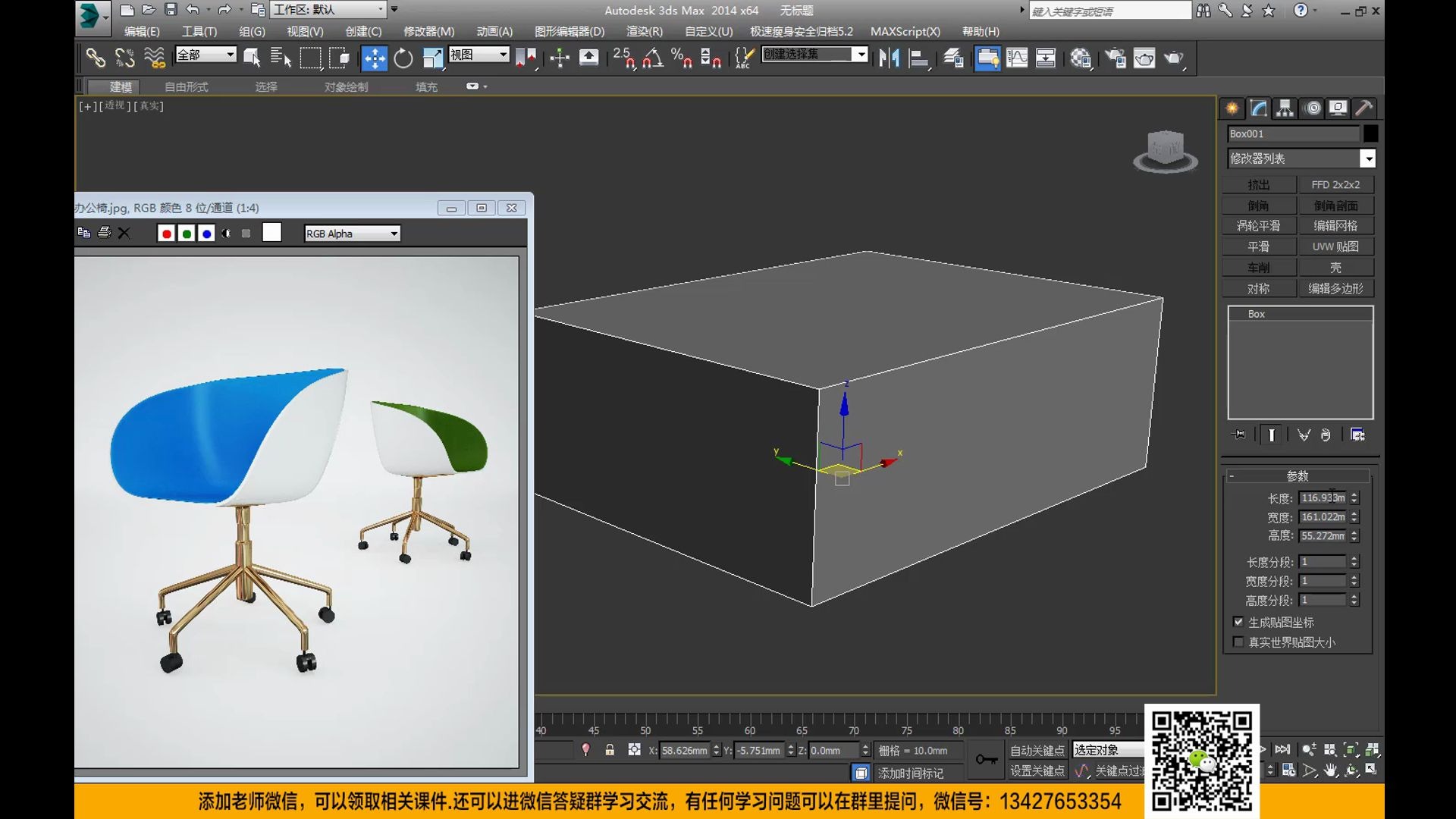Open the selection filter 全部 dropdown
Viewport: 1456px width, 819px height.
pos(231,55)
